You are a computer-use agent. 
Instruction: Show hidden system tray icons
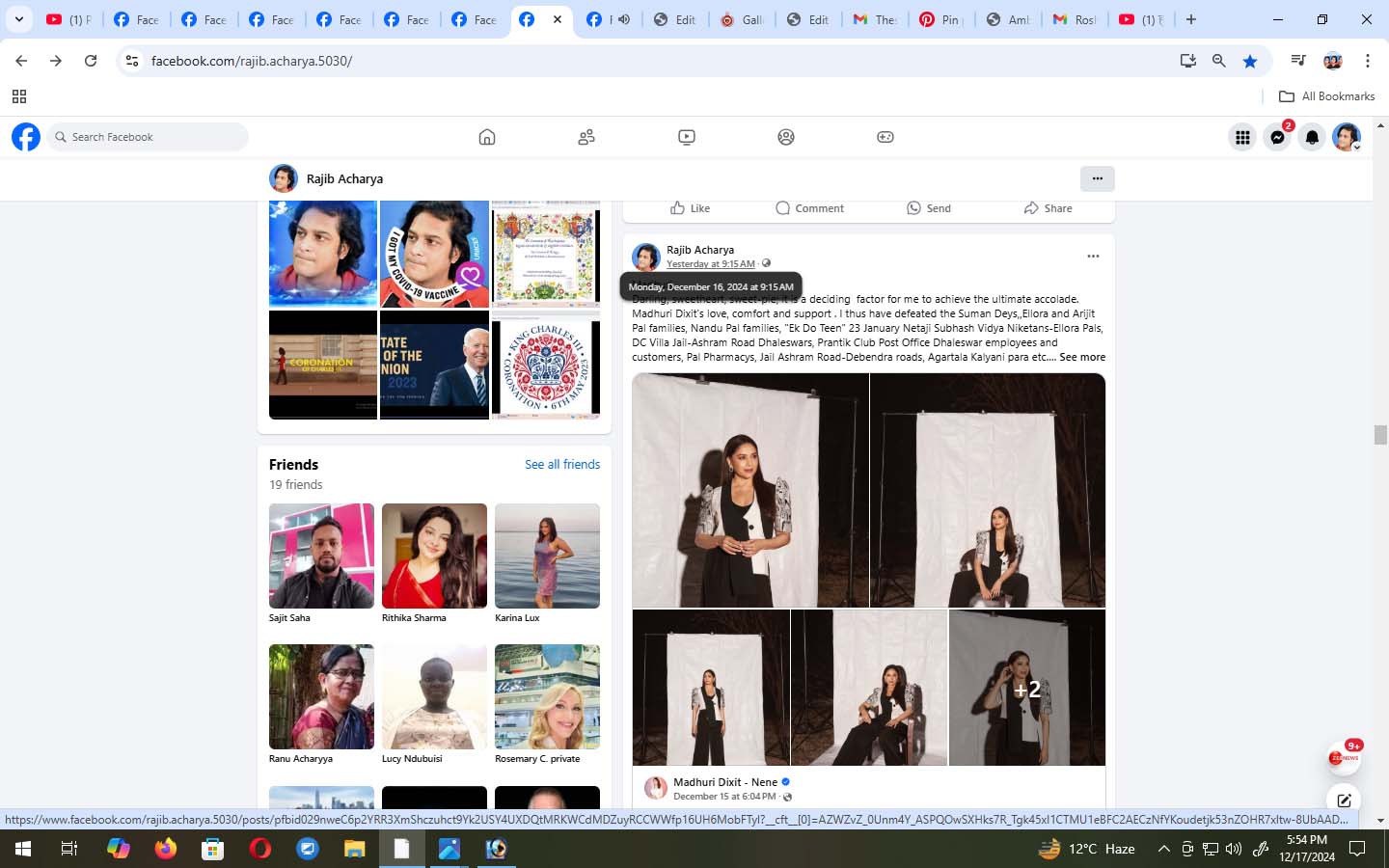click(1163, 849)
